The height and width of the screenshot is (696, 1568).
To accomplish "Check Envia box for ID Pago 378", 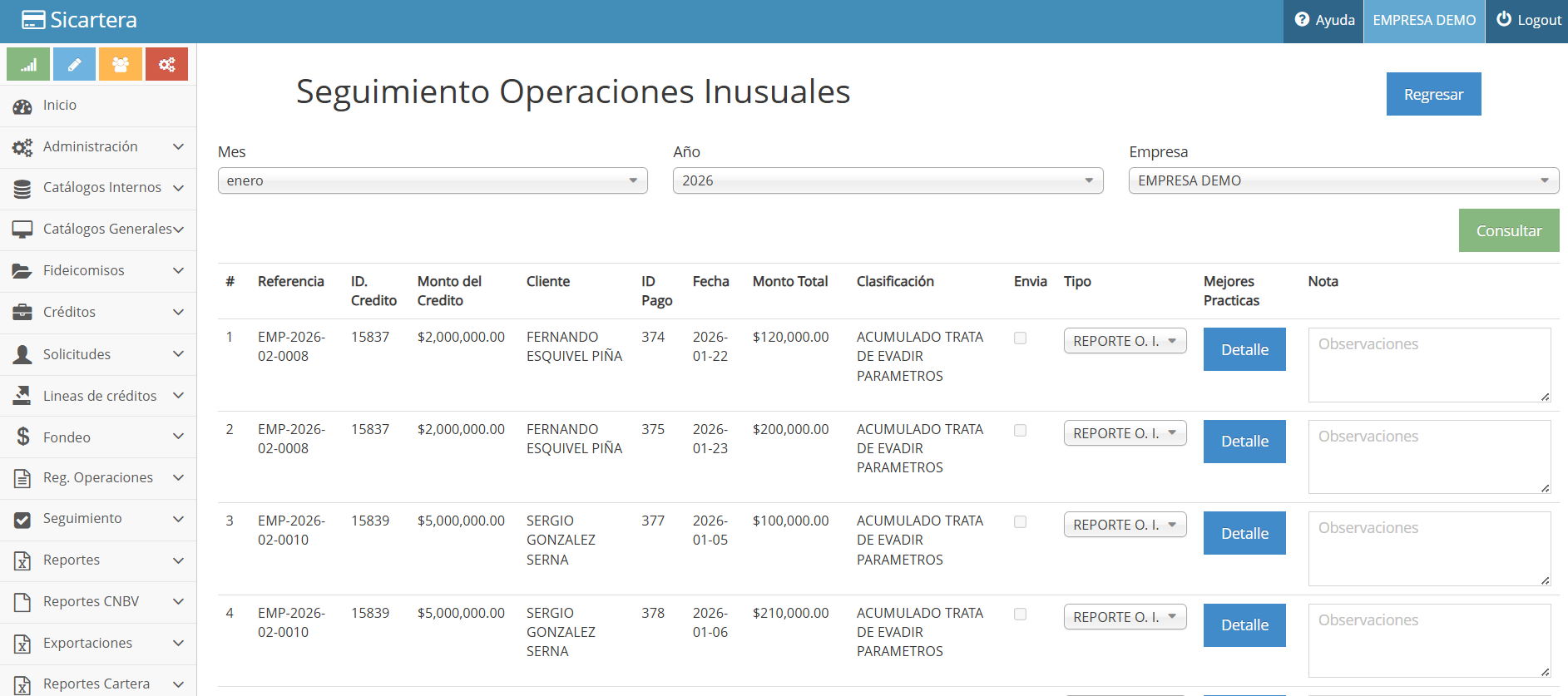I will pyautogui.click(x=1020, y=614).
